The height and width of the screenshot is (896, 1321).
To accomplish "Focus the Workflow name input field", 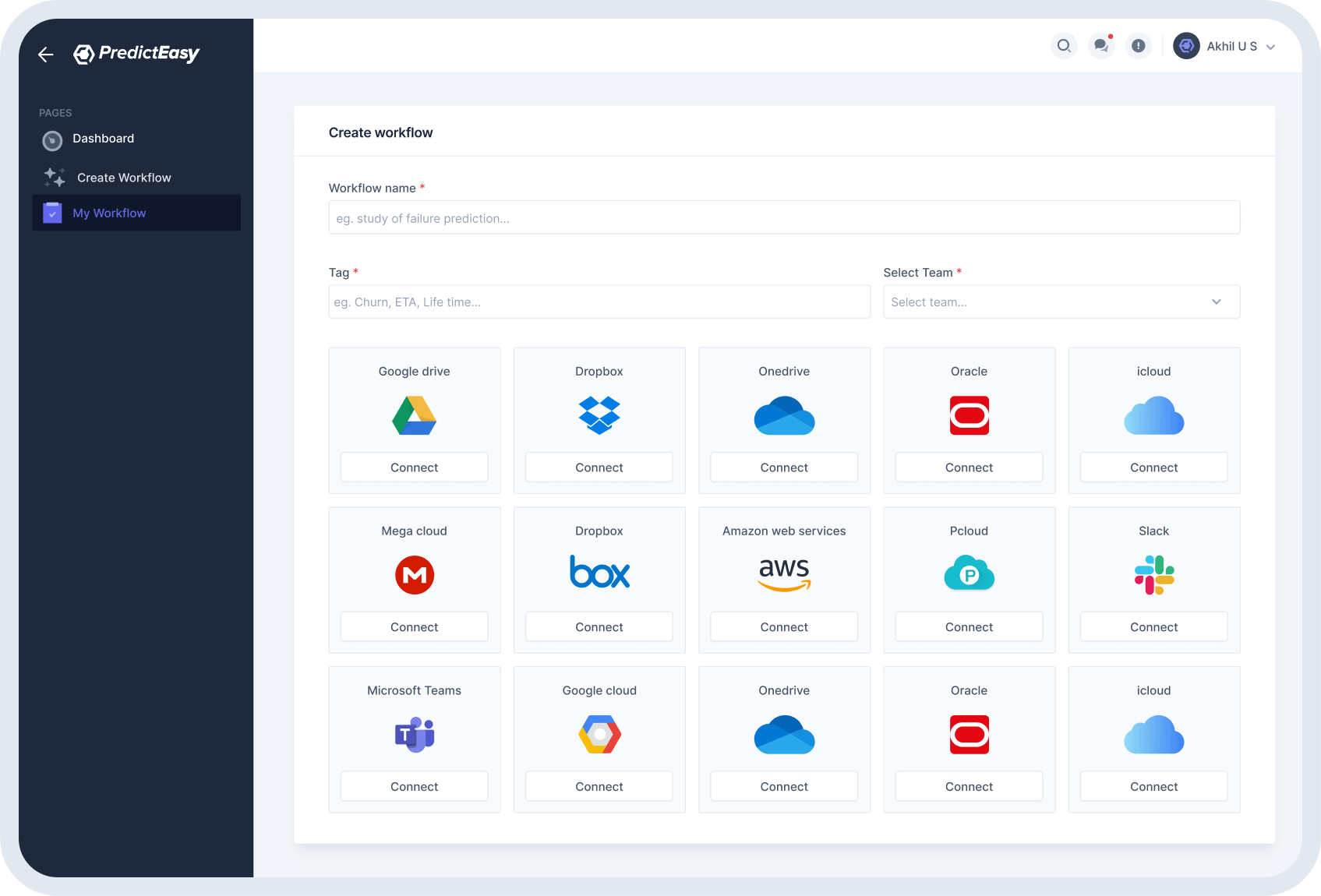I will (x=784, y=217).
